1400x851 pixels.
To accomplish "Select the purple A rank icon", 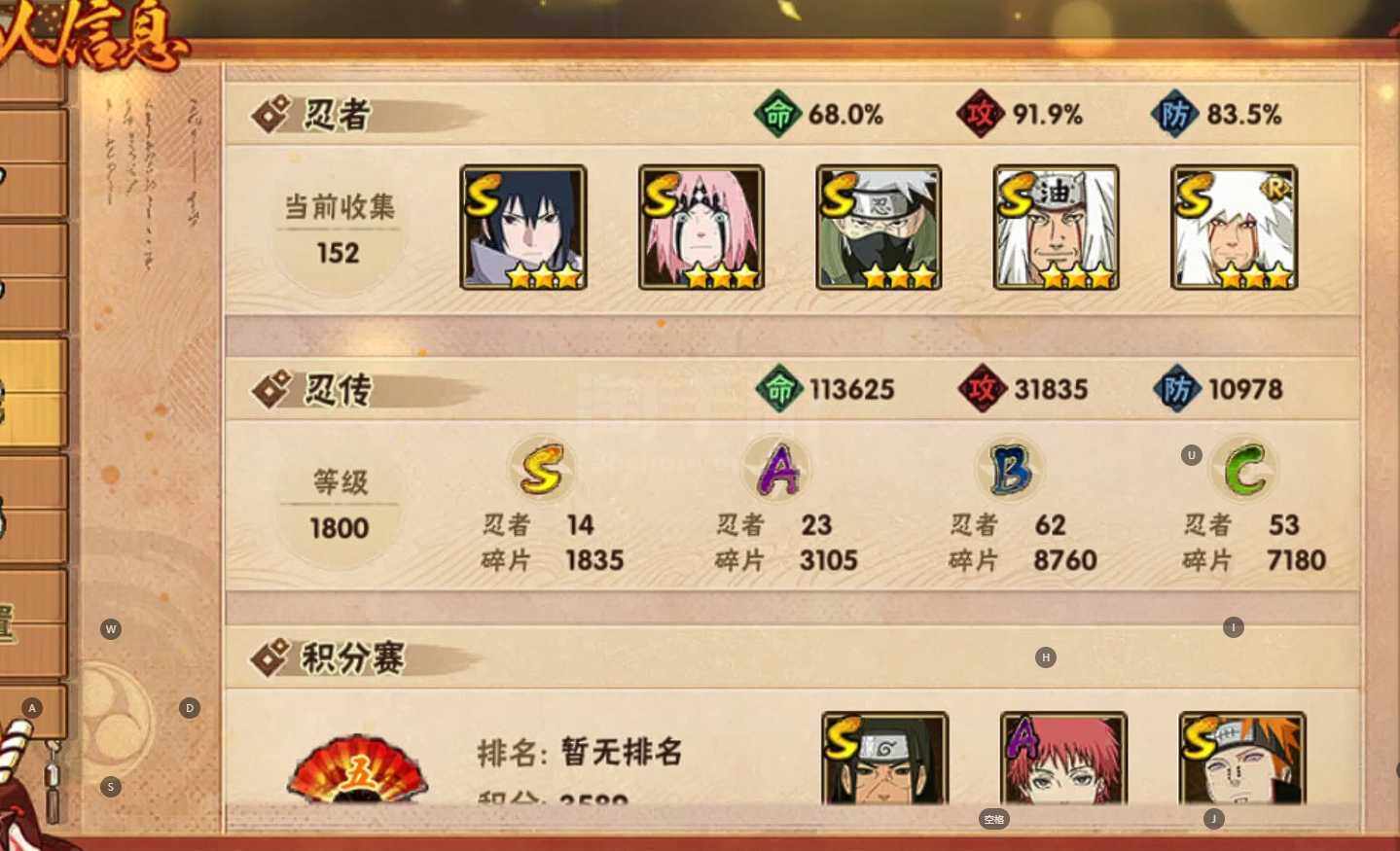I will click(x=777, y=470).
